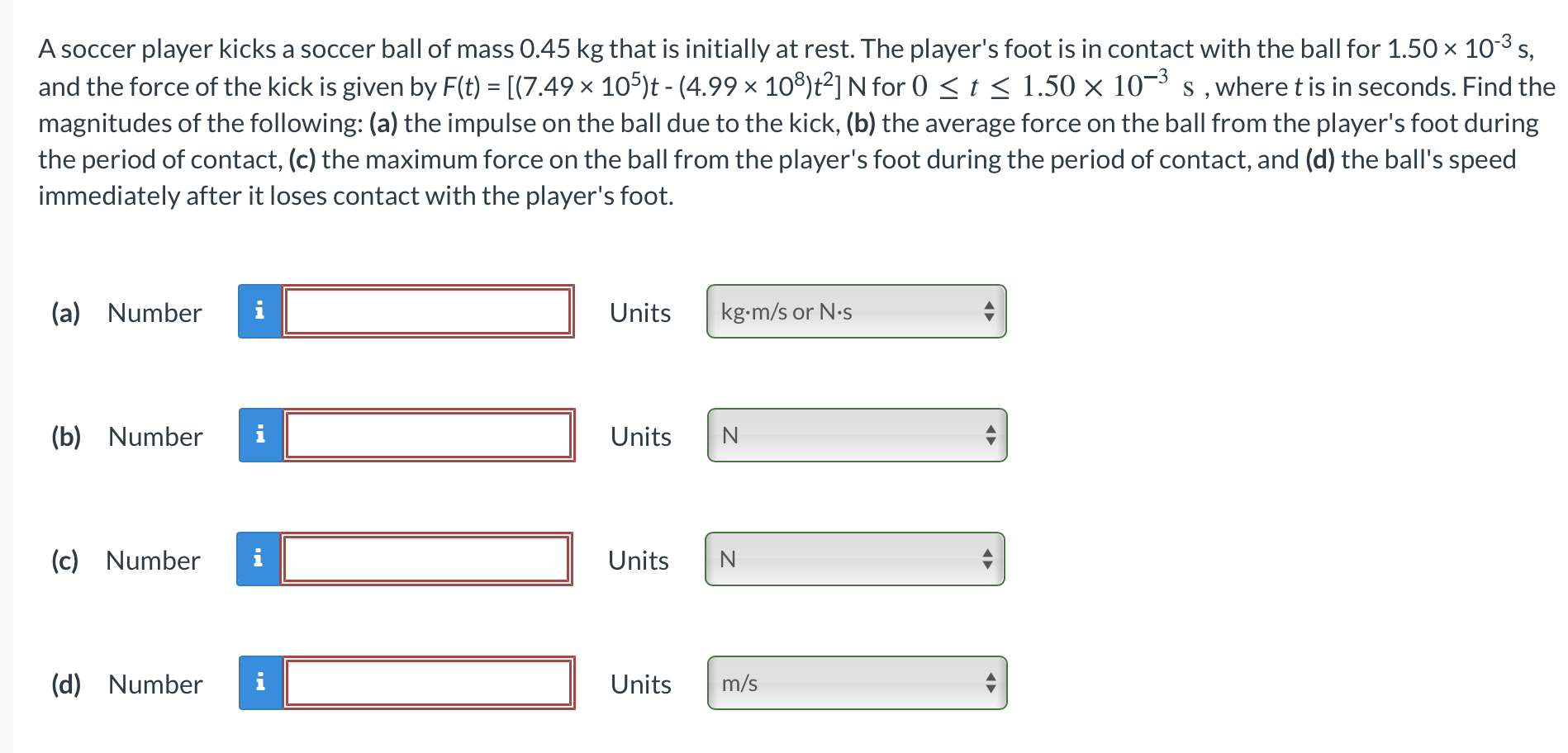Viewport: 1568px width, 753px height.
Task: Click the (c) Number label
Action: (x=124, y=561)
